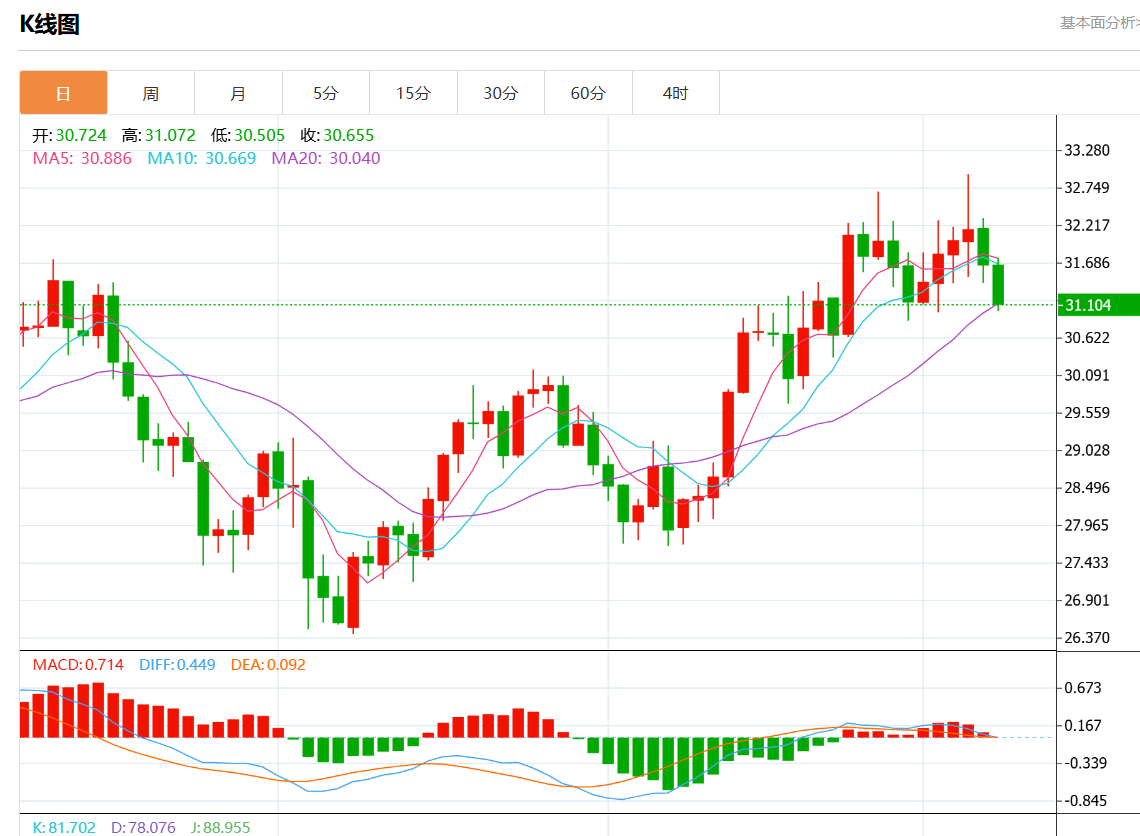The height and width of the screenshot is (836, 1140).
Task: Click the 32.217 price axis label
Action: click(x=1087, y=225)
